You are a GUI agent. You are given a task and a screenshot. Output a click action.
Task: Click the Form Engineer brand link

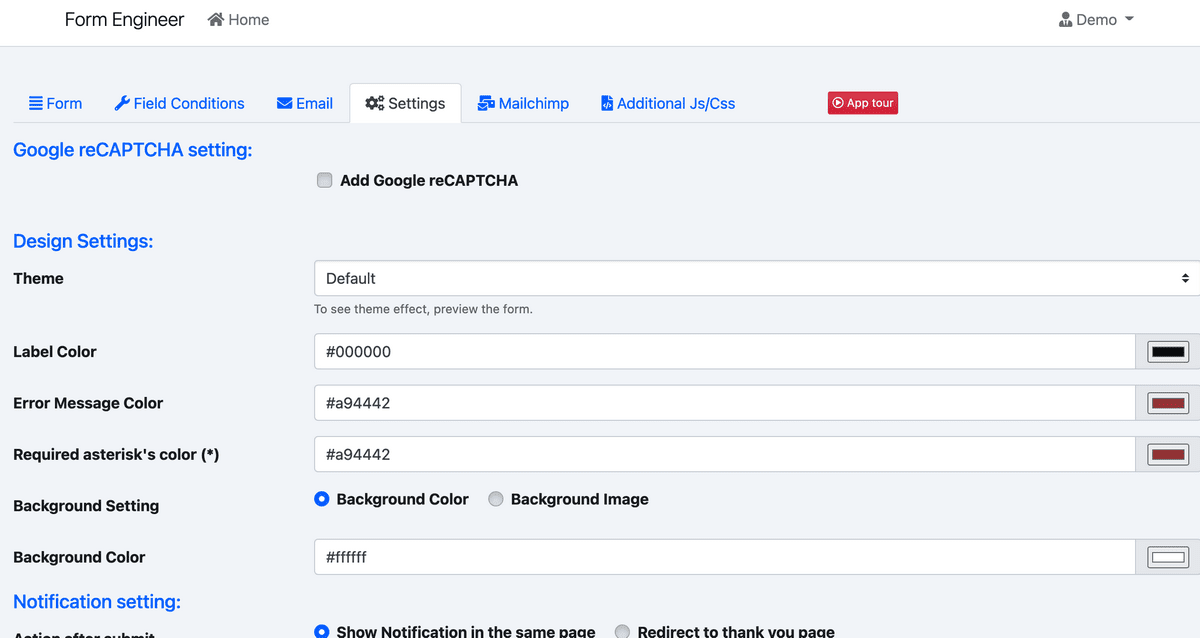[124, 20]
